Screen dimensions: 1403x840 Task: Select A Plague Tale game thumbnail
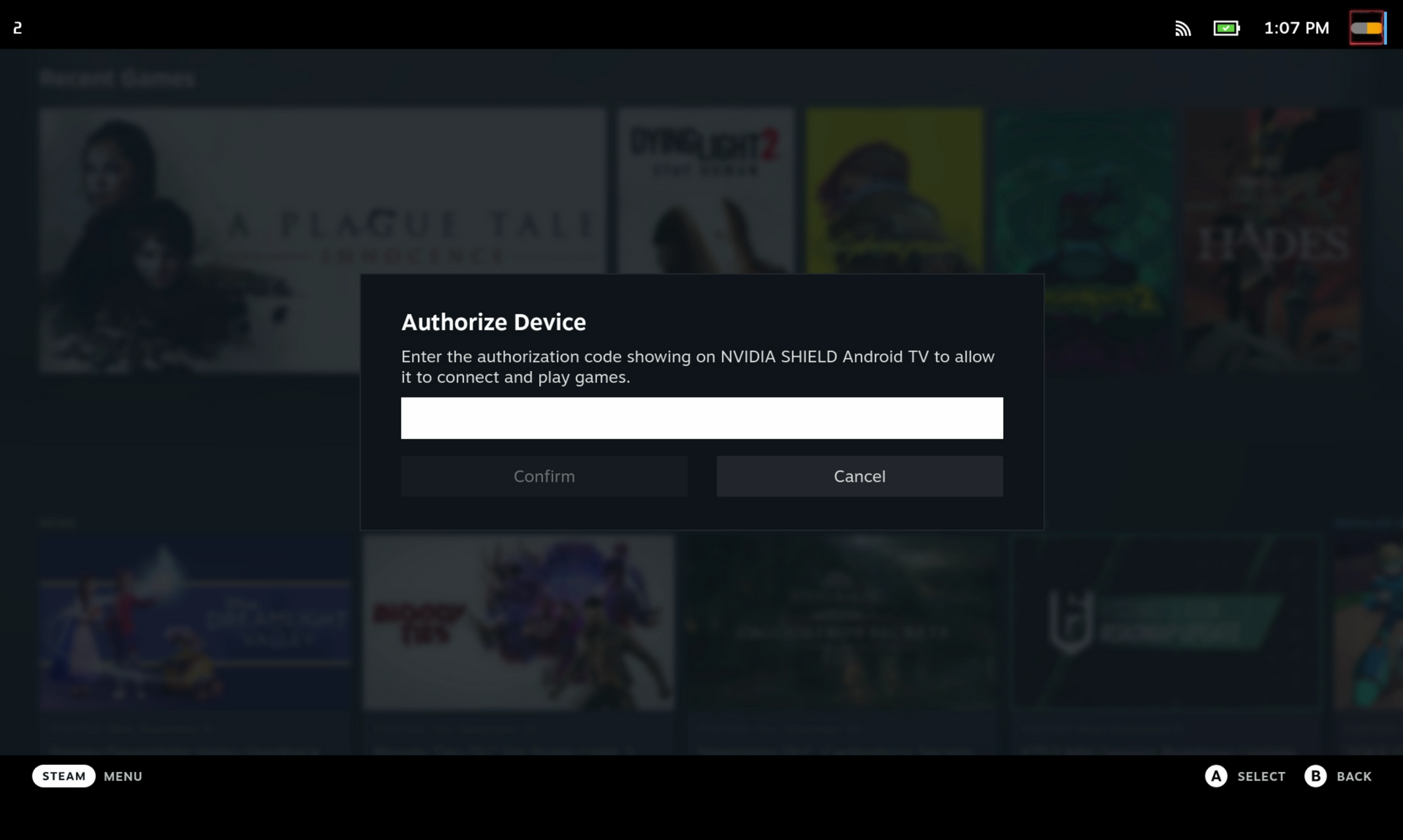(x=320, y=238)
